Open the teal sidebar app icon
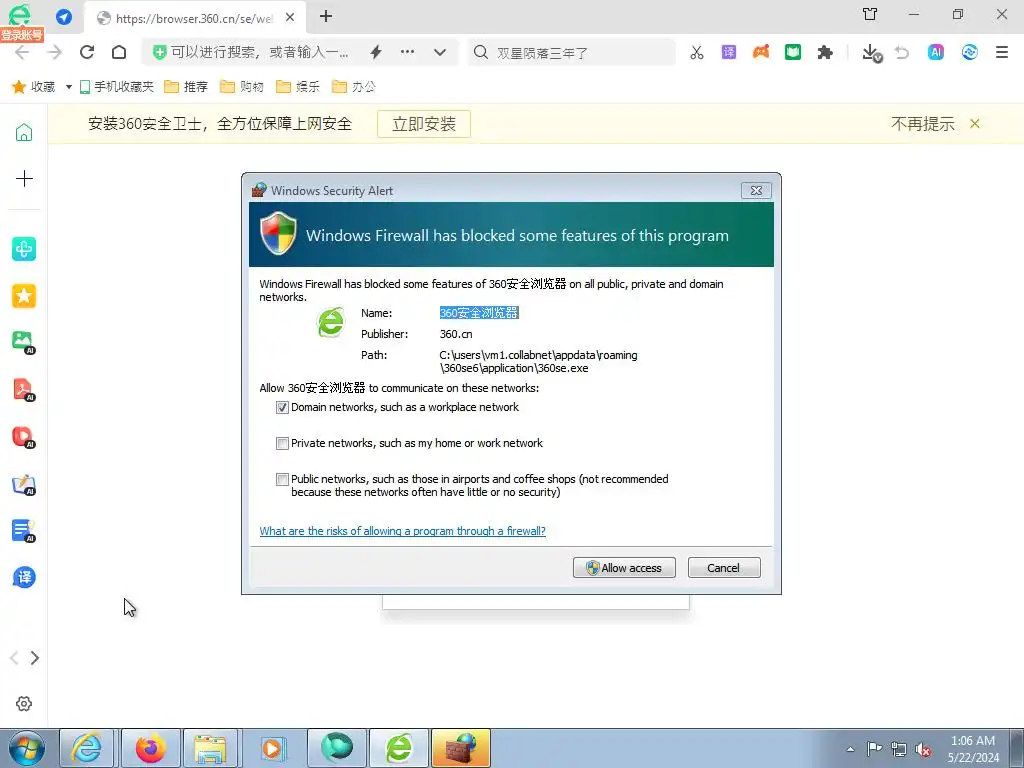1024x768 pixels. click(x=24, y=249)
